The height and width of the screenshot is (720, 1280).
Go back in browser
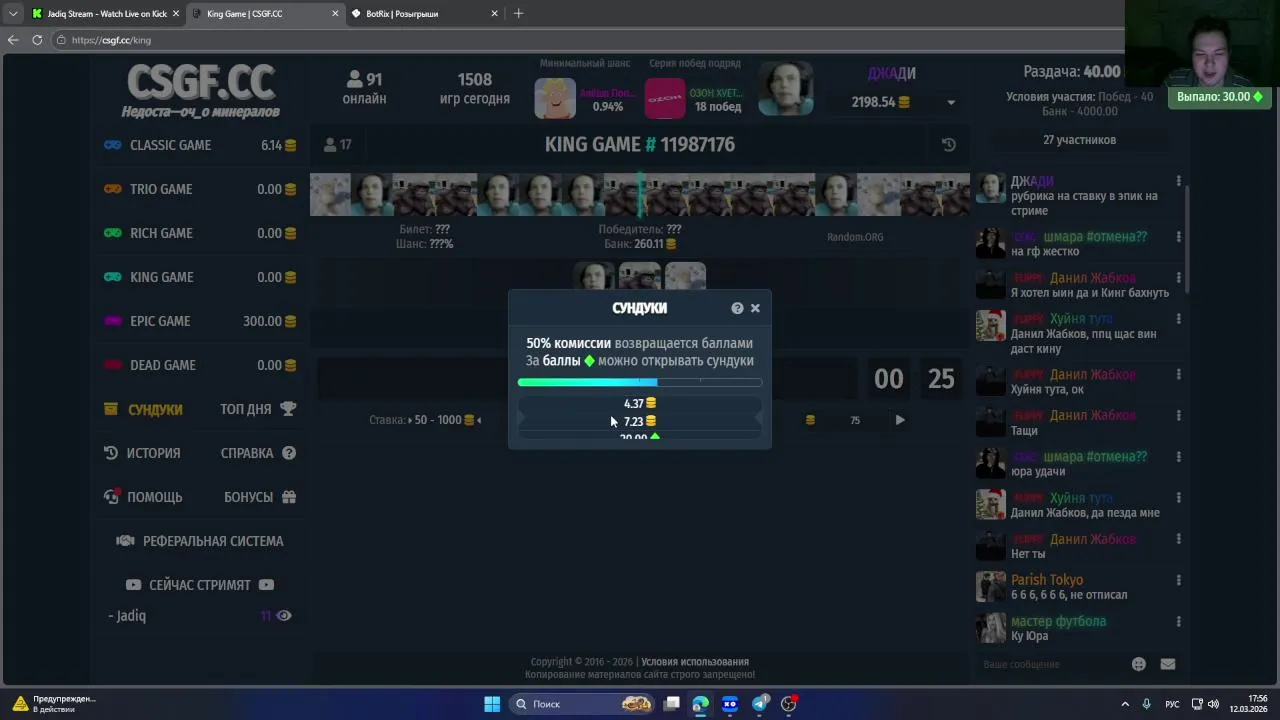click(12, 40)
